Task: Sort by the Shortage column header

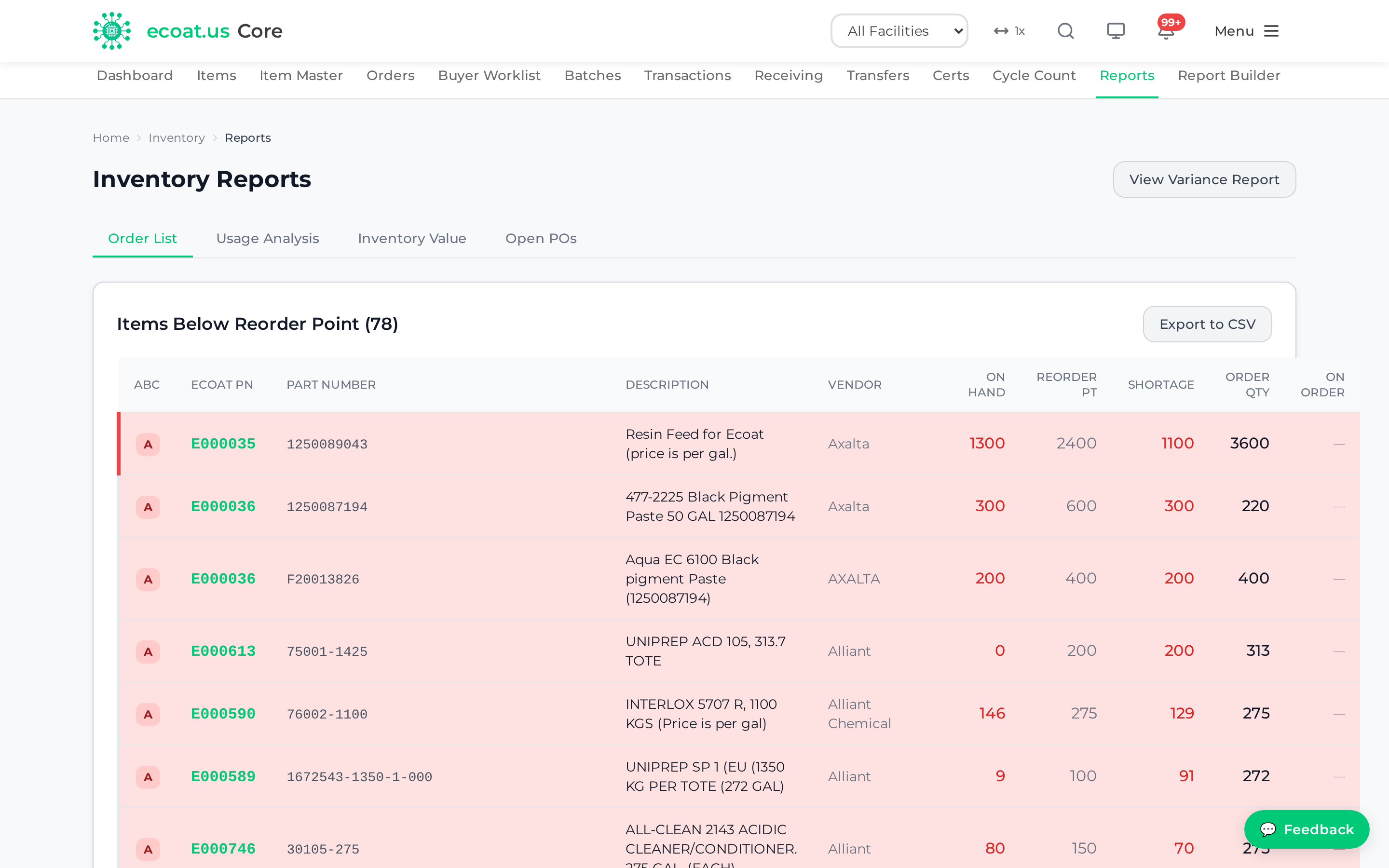Action: pos(1160,385)
